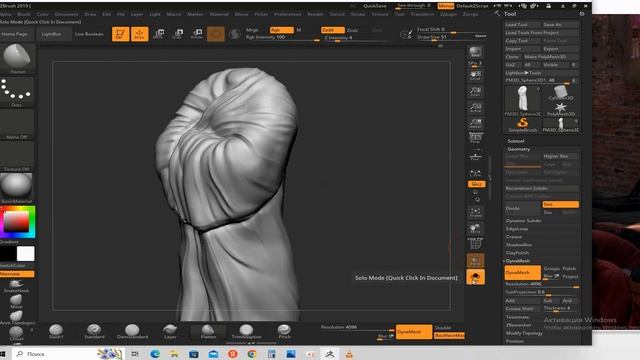Switch to Scale transform mode
Viewport: 640px width, 360px height.
(178, 34)
